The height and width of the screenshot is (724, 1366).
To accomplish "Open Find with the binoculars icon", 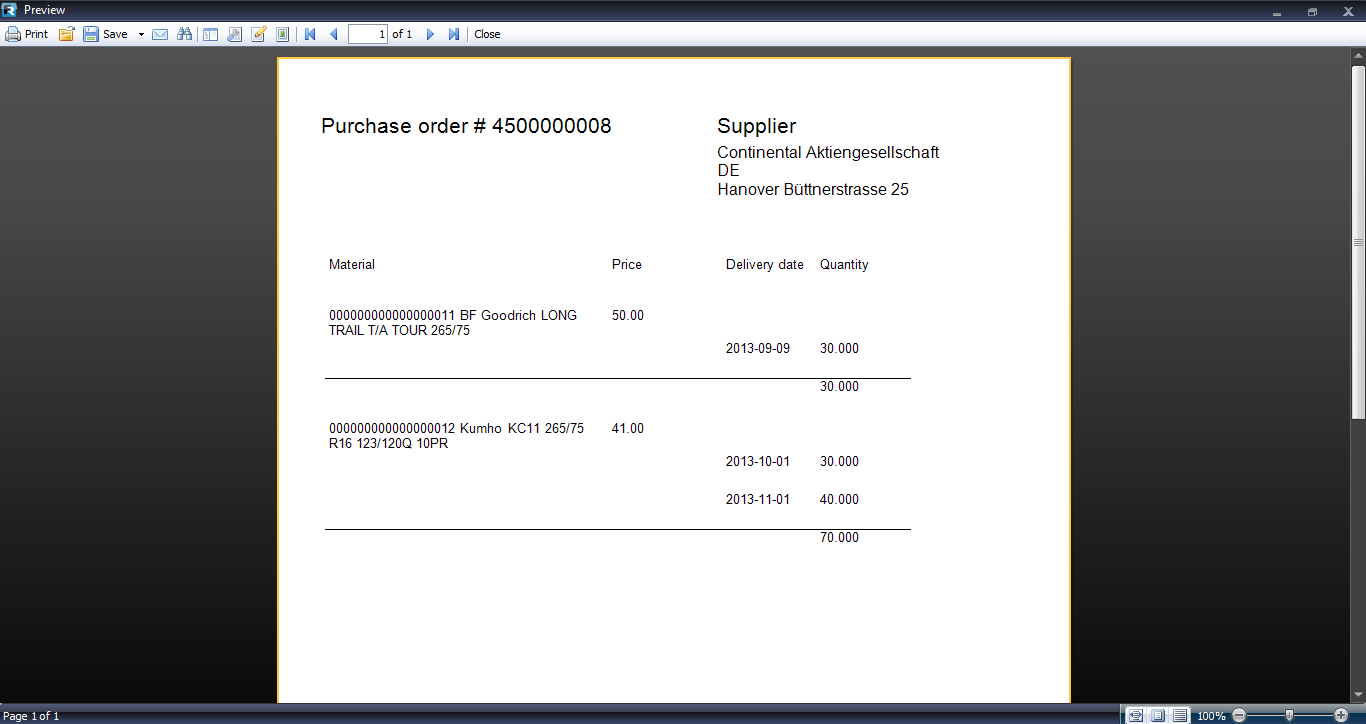I will pos(184,34).
